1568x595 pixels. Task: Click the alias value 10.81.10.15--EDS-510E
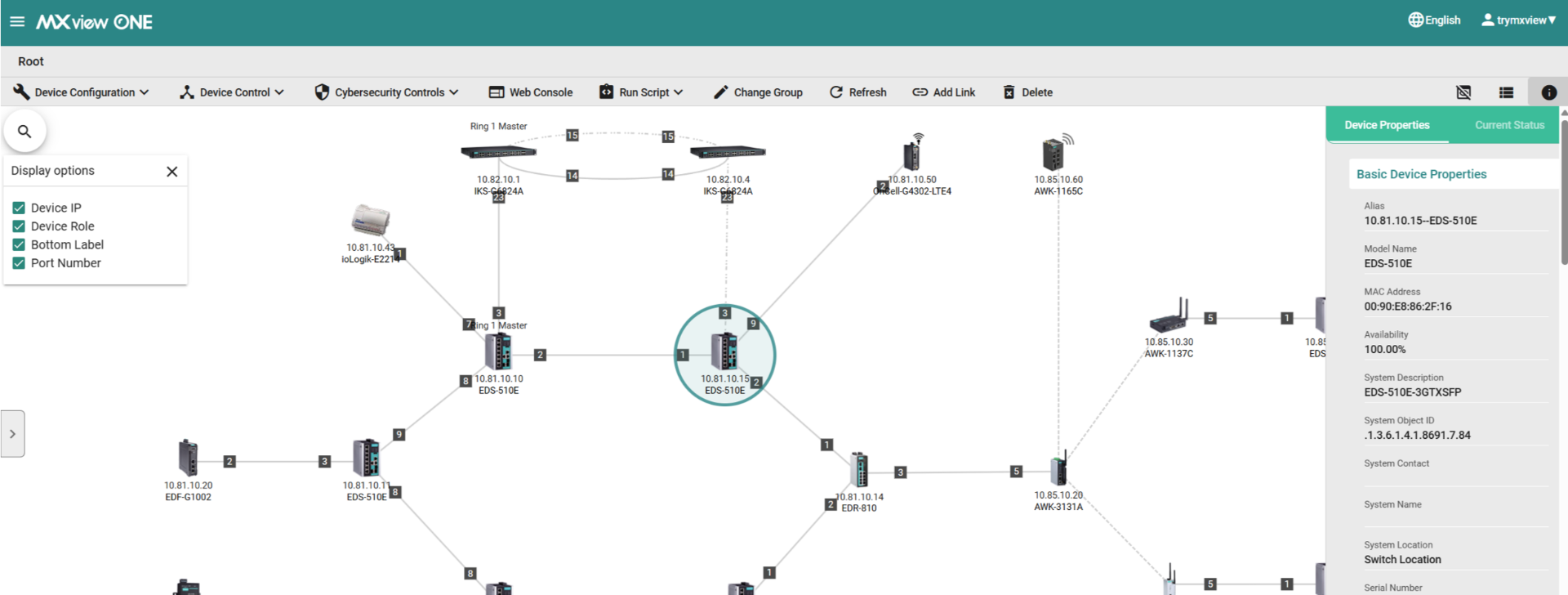tap(1420, 221)
